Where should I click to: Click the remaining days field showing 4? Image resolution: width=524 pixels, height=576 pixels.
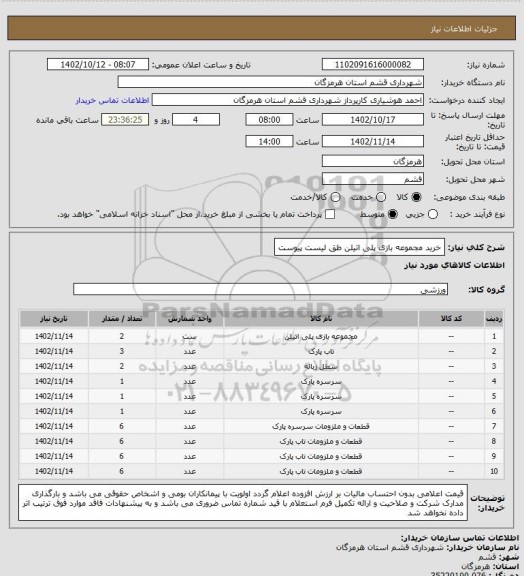tap(196, 120)
